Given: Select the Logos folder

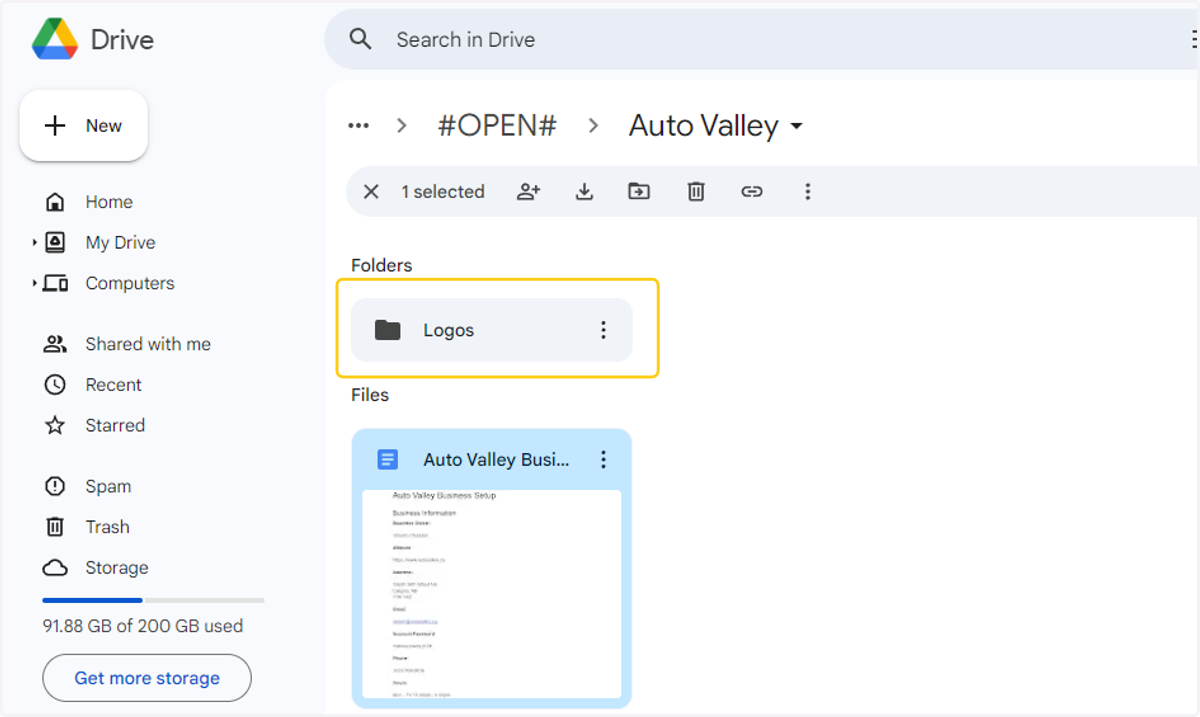Looking at the screenshot, I should tap(492, 330).
